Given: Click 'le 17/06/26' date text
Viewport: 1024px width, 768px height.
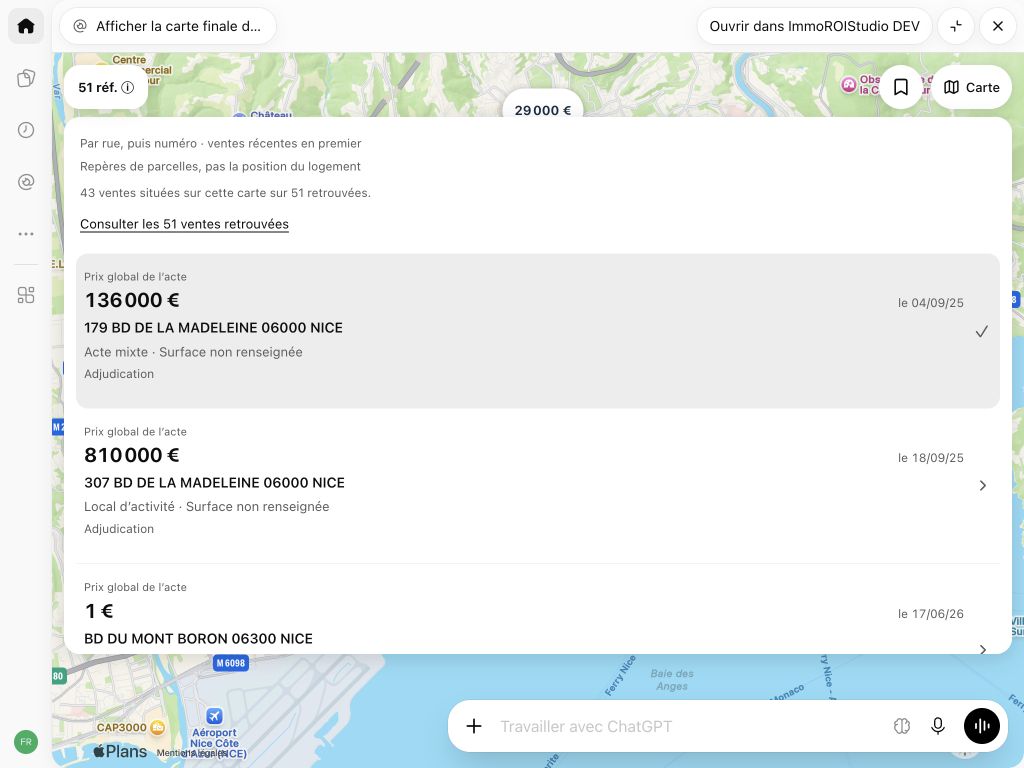Looking at the screenshot, I should point(931,614).
